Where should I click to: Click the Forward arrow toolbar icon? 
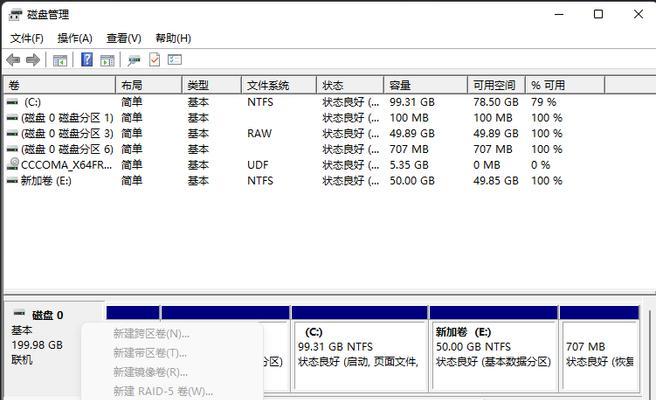tap(33, 60)
